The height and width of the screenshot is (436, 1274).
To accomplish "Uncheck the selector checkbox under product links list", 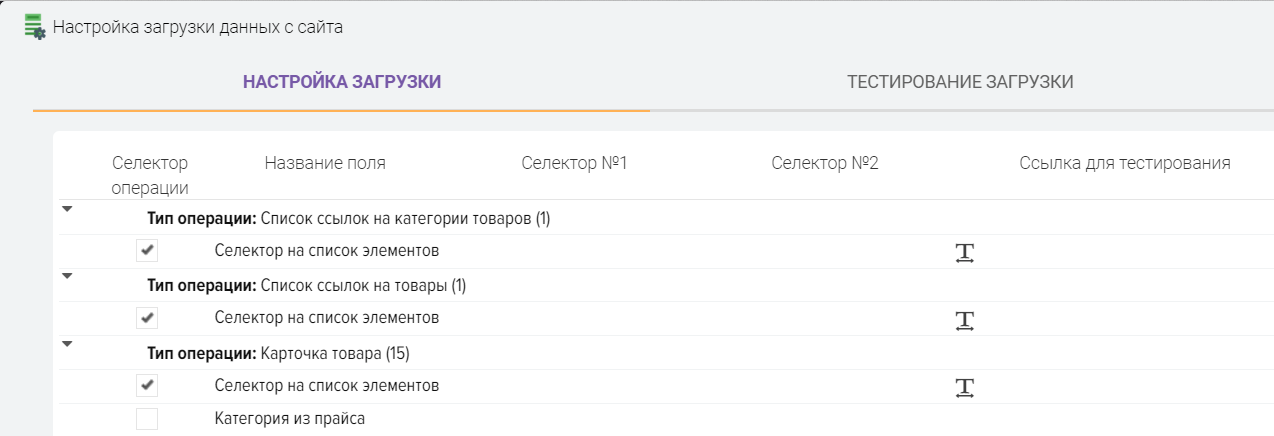I will 147,318.
